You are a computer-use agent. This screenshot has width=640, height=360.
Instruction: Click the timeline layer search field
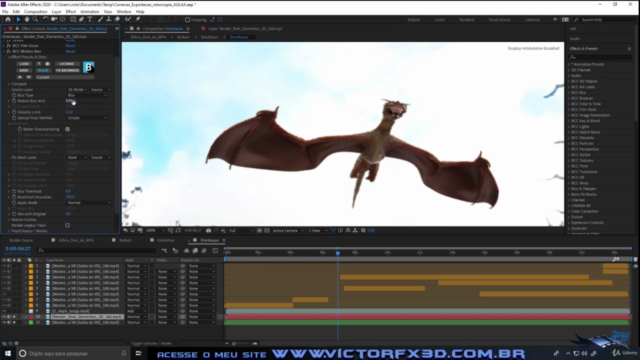tap(97, 250)
